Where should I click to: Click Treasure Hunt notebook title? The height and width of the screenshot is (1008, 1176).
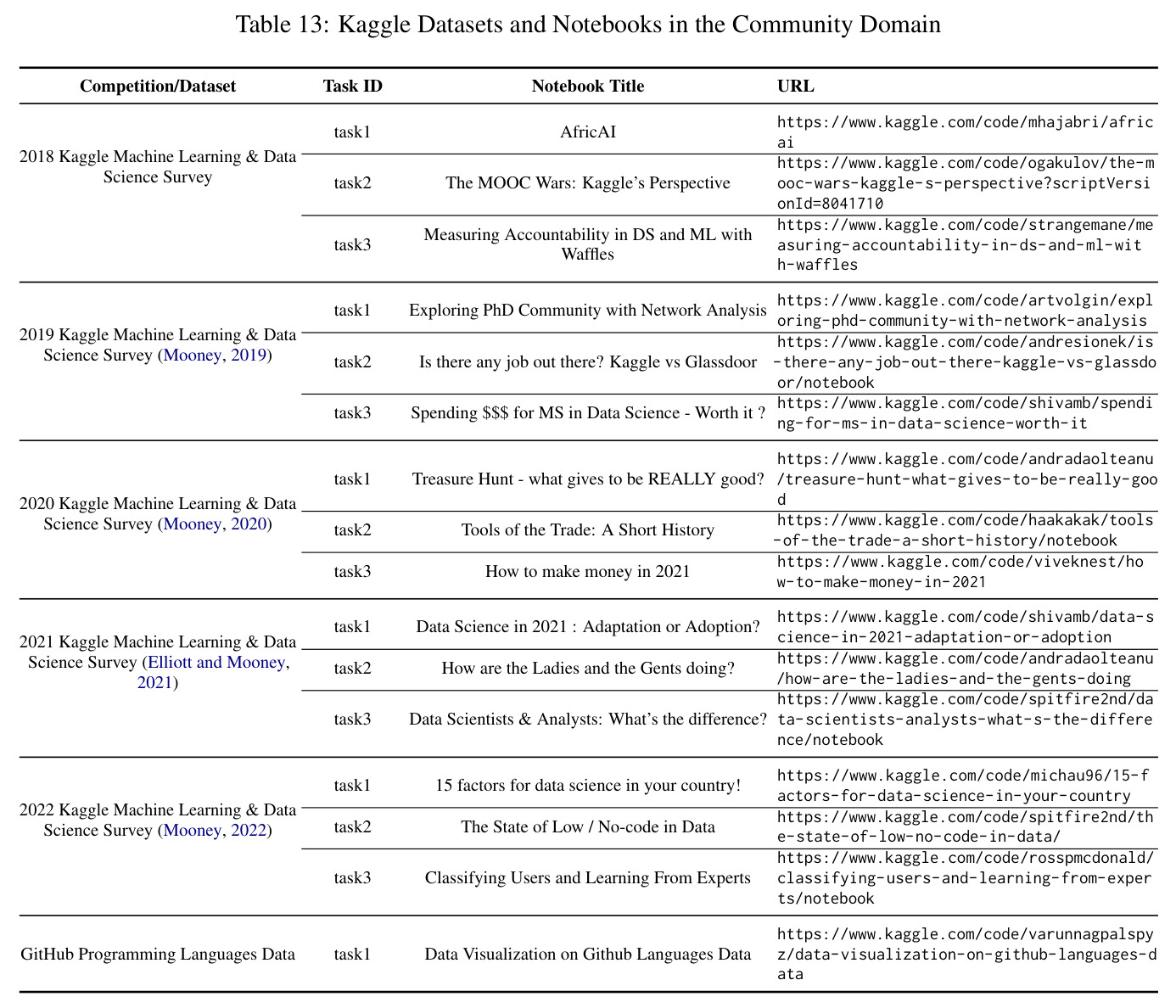click(588, 479)
